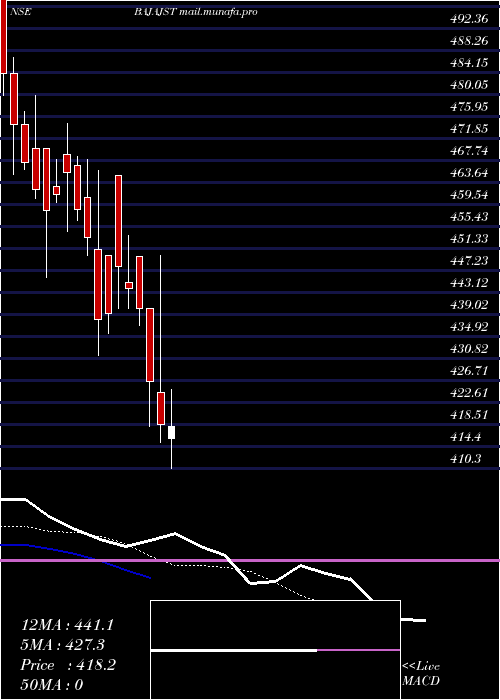This screenshot has height=700, width=500.
Task: Click the pink segment in MACD box
Action: pos(358,650)
